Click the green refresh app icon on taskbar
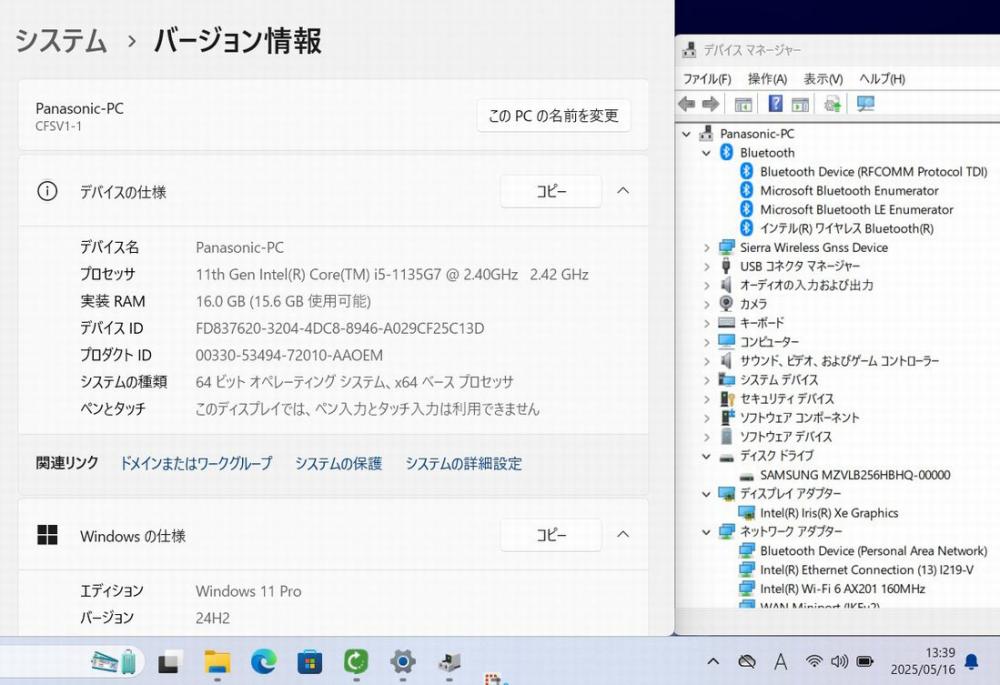The width and height of the screenshot is (1000, 685). (x=357, y=662)
